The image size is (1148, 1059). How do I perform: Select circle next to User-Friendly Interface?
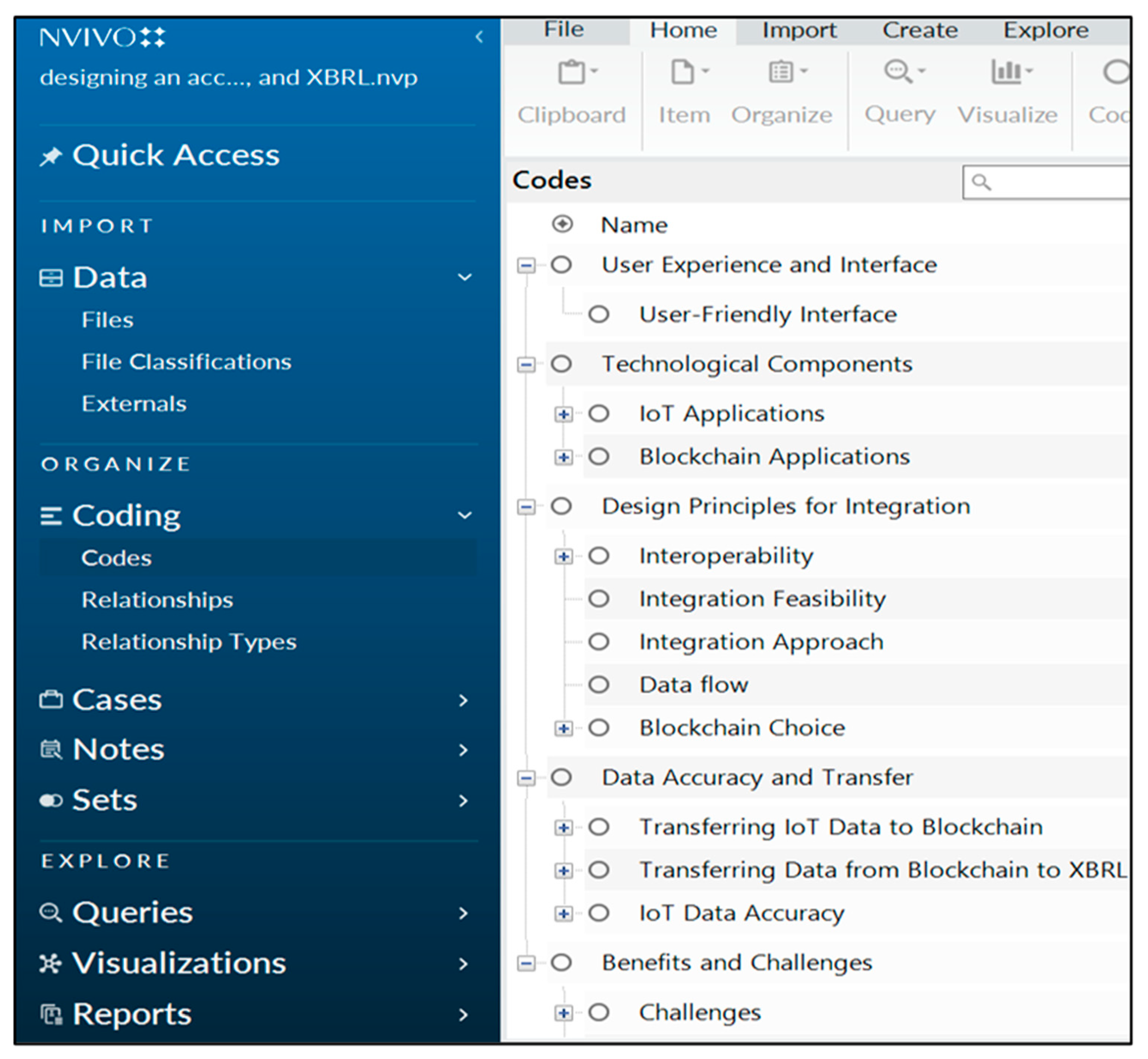(599, 315)
